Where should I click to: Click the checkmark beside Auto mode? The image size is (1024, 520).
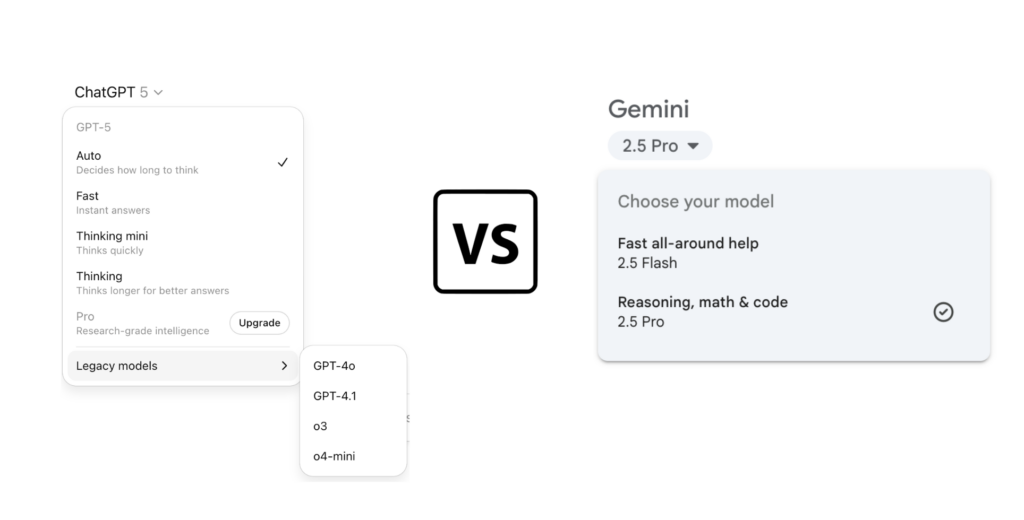(283, 162)
